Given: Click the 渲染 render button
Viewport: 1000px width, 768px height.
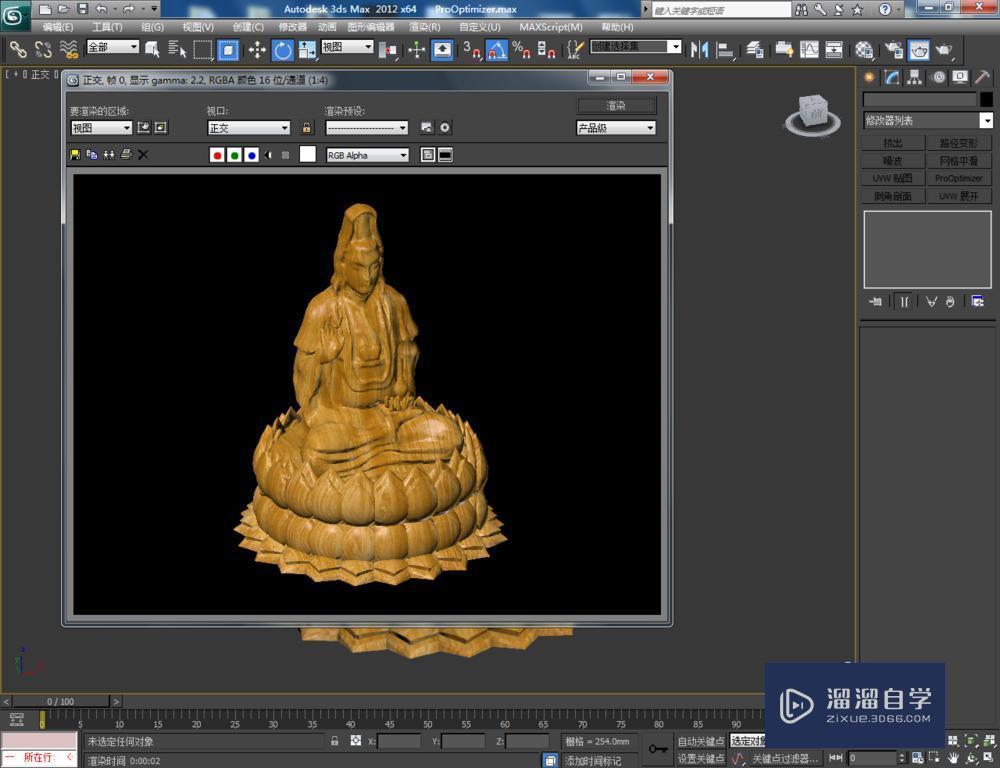Looking at the screenshot, I should 615,104.
